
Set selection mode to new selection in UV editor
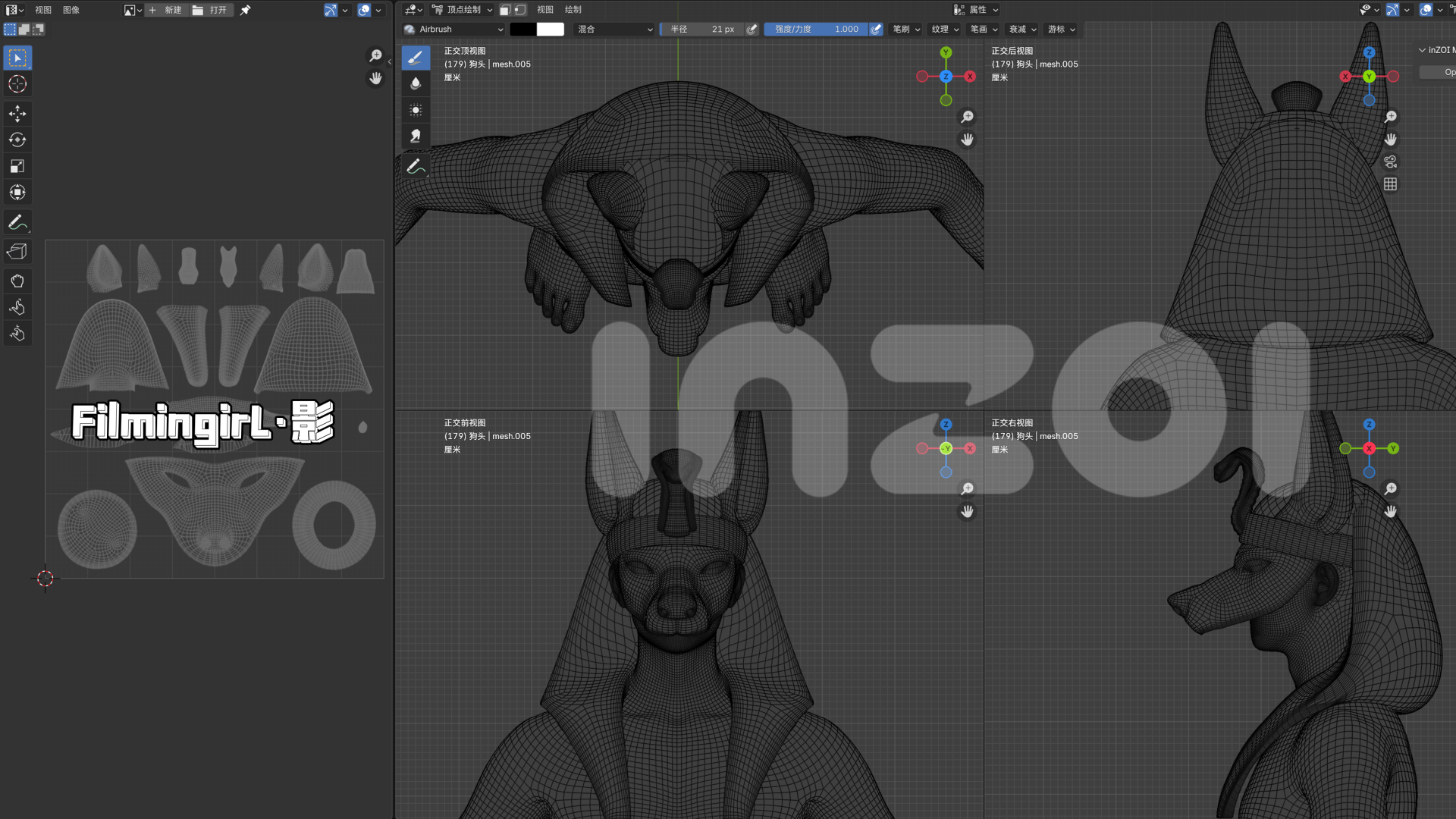tap(10, 30)
